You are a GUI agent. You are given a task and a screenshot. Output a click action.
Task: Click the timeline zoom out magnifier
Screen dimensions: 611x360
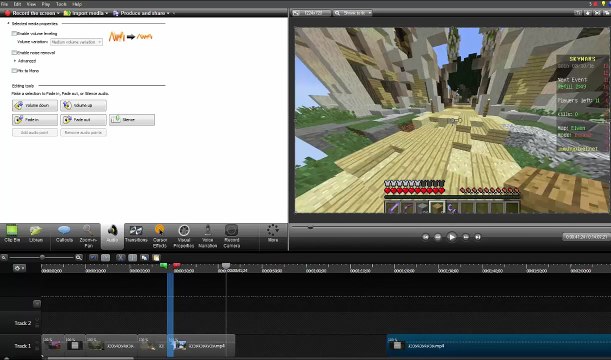(x=4, y=258)
